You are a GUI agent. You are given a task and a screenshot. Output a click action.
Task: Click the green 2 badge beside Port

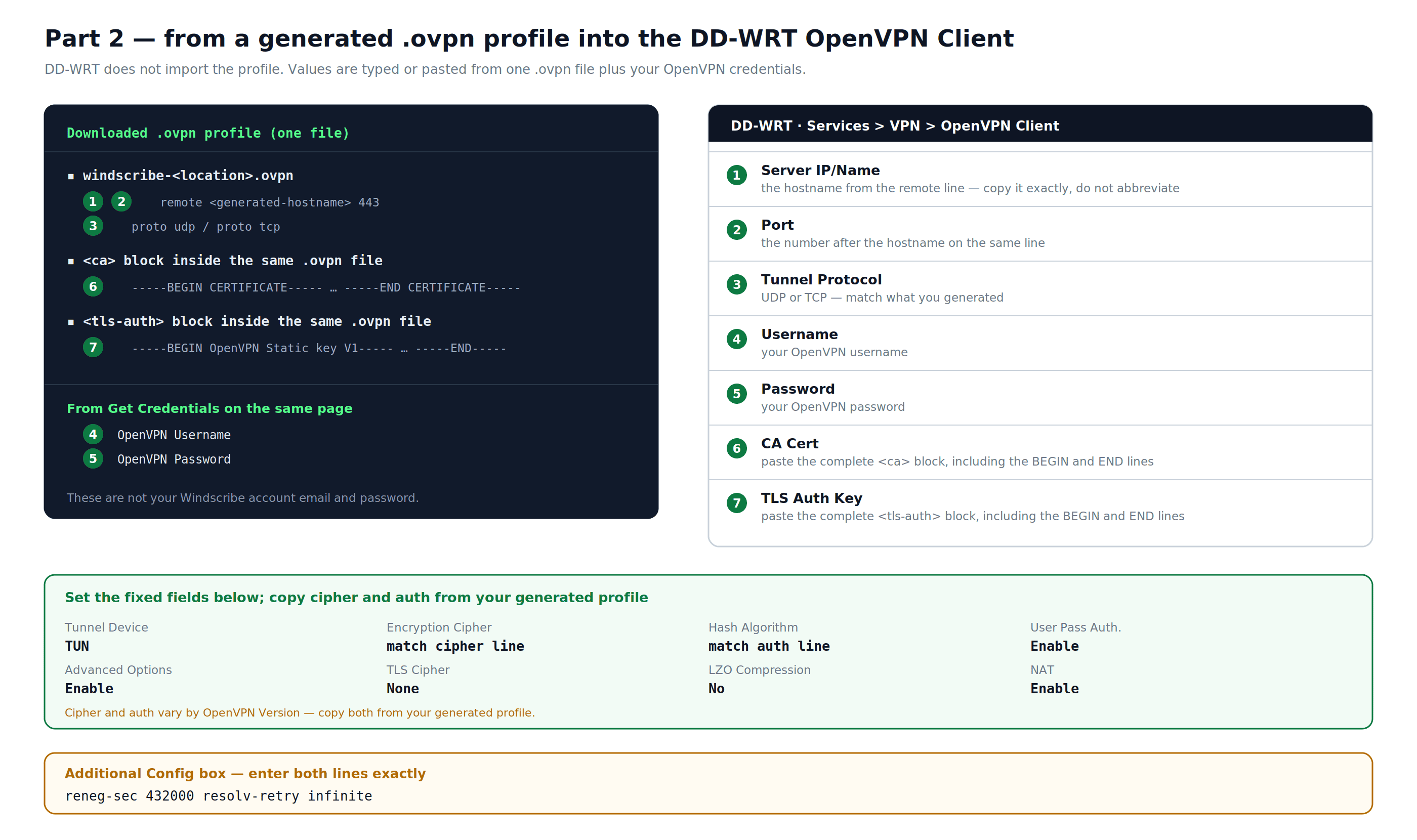coord(736,230)
